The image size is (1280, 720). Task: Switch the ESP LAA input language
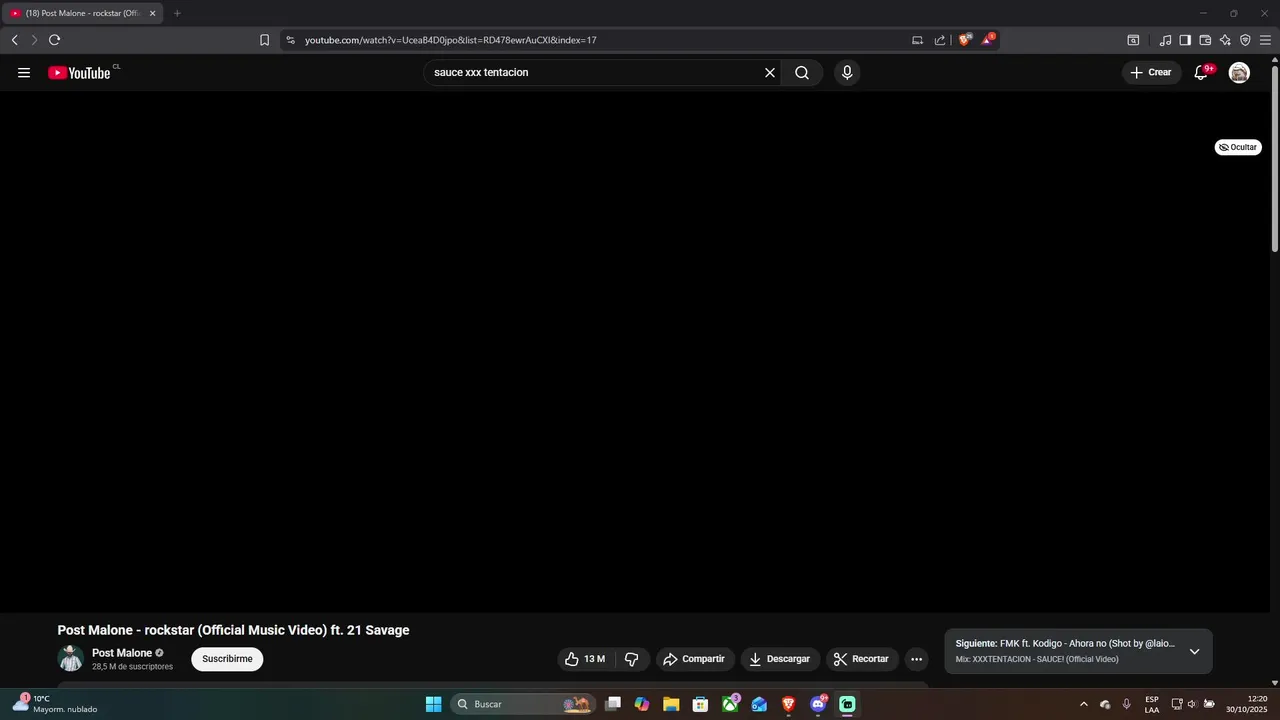pos(1152,704)
